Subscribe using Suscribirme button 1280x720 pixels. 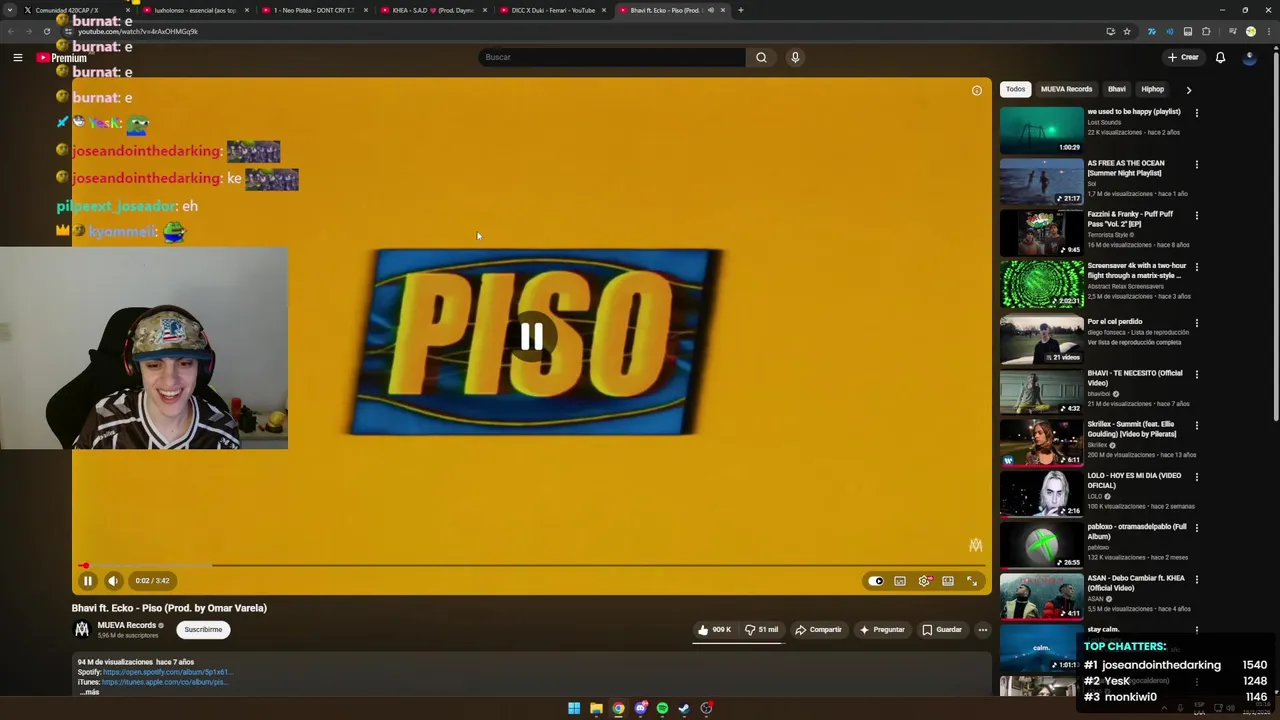(x=203, y=630)
